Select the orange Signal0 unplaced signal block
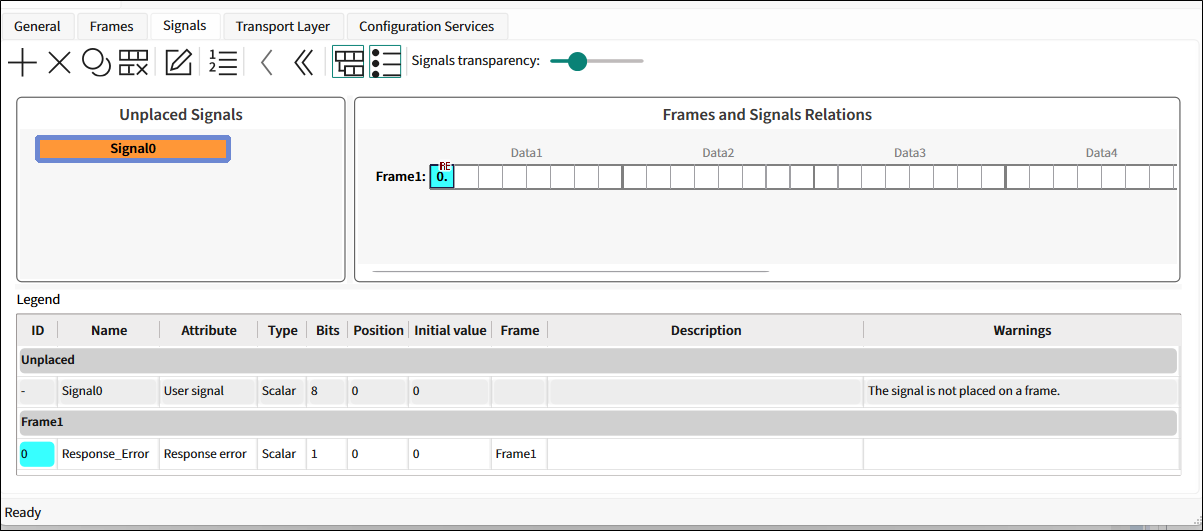Viewport: 1203px width, 531px height. coord(133,149)
